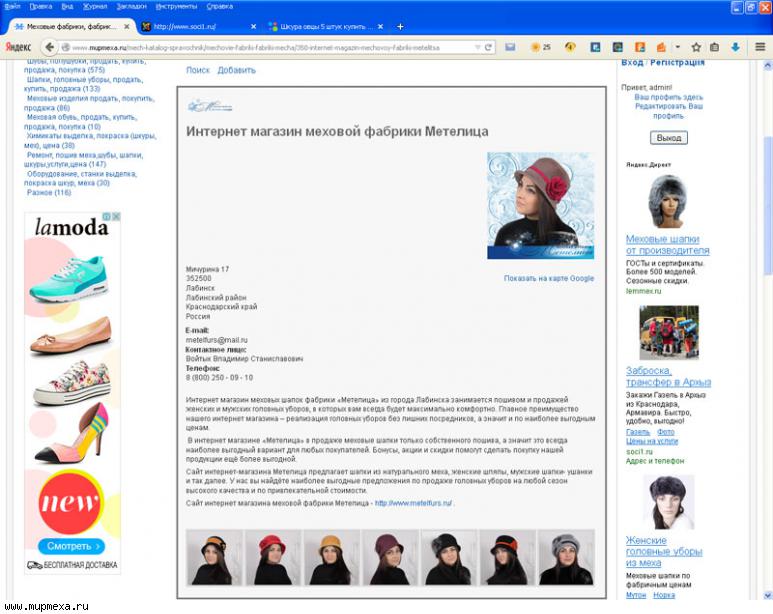Screen dimensions: 773x614
Task: Open the Инструменты menu
Action: tap(176, 6)
